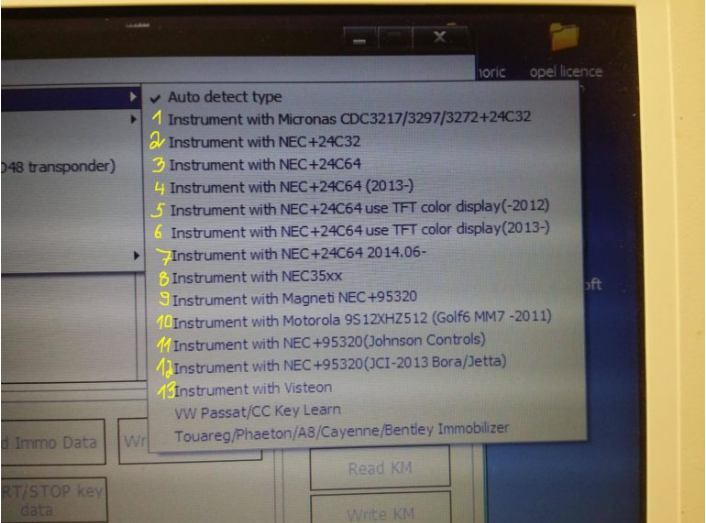The height and width of the screenshot is (523, 706).
Task: Choose Motorola 9S12XHZ512 (Golf6 MM7 -2011)
Action: pos(358,320)
